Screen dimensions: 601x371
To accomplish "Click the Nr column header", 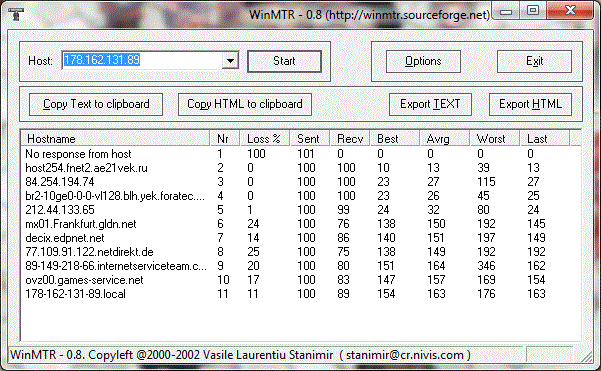I will point(225,138).
